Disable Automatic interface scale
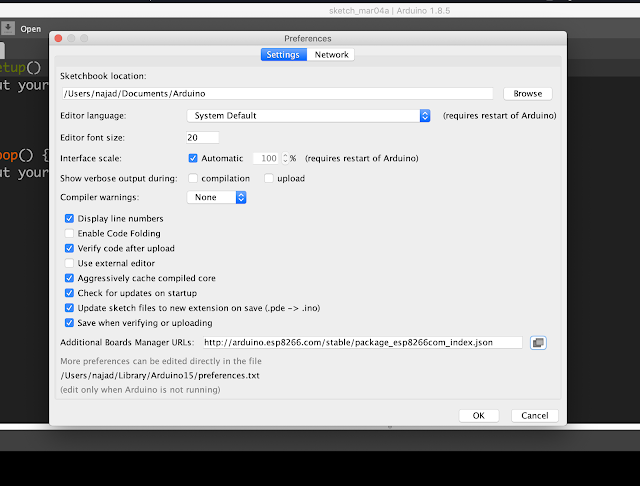640x486 pixels. click(x=193, y=158)
